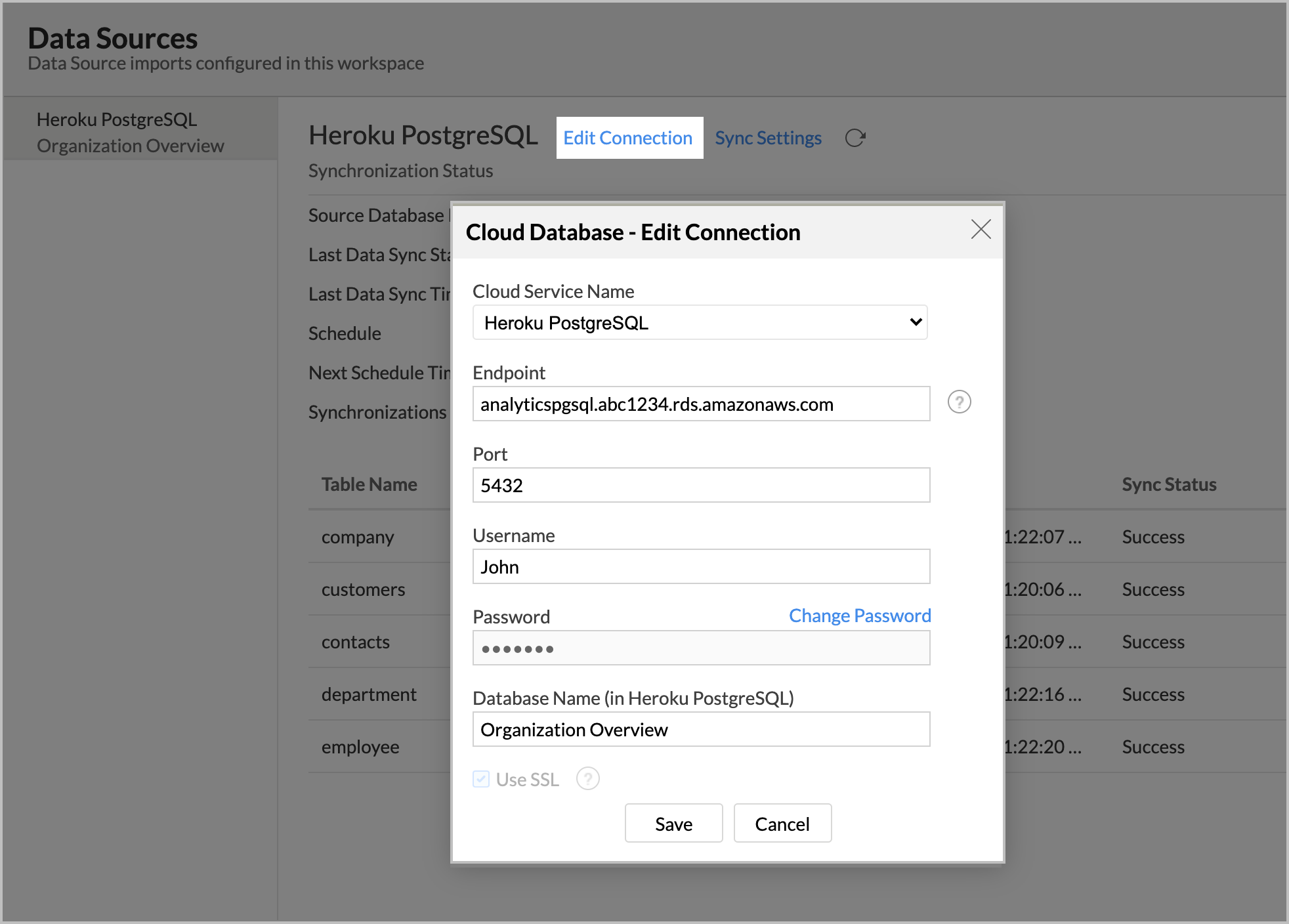The height and width of the screenshot is (924, 1289).
Task: Click the sync refresh icon beside Sync Settings
Action: pyautogui.click(x=855, y=138)
